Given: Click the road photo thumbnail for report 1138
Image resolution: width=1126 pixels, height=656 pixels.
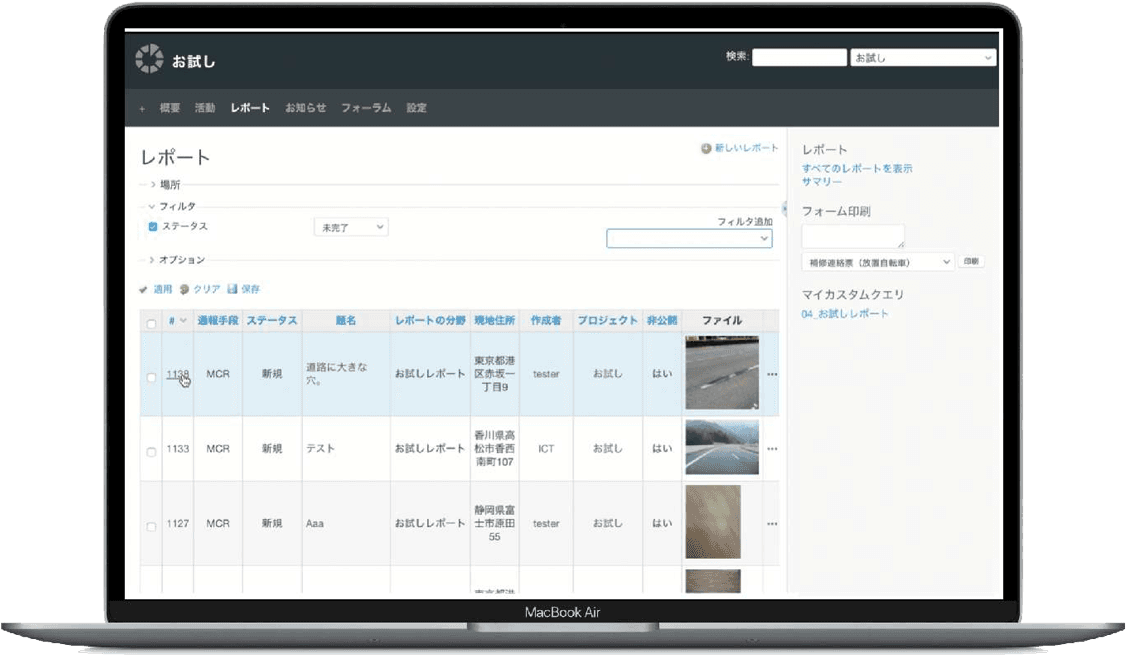Looking at the screenshot, I should click(721, 372).
